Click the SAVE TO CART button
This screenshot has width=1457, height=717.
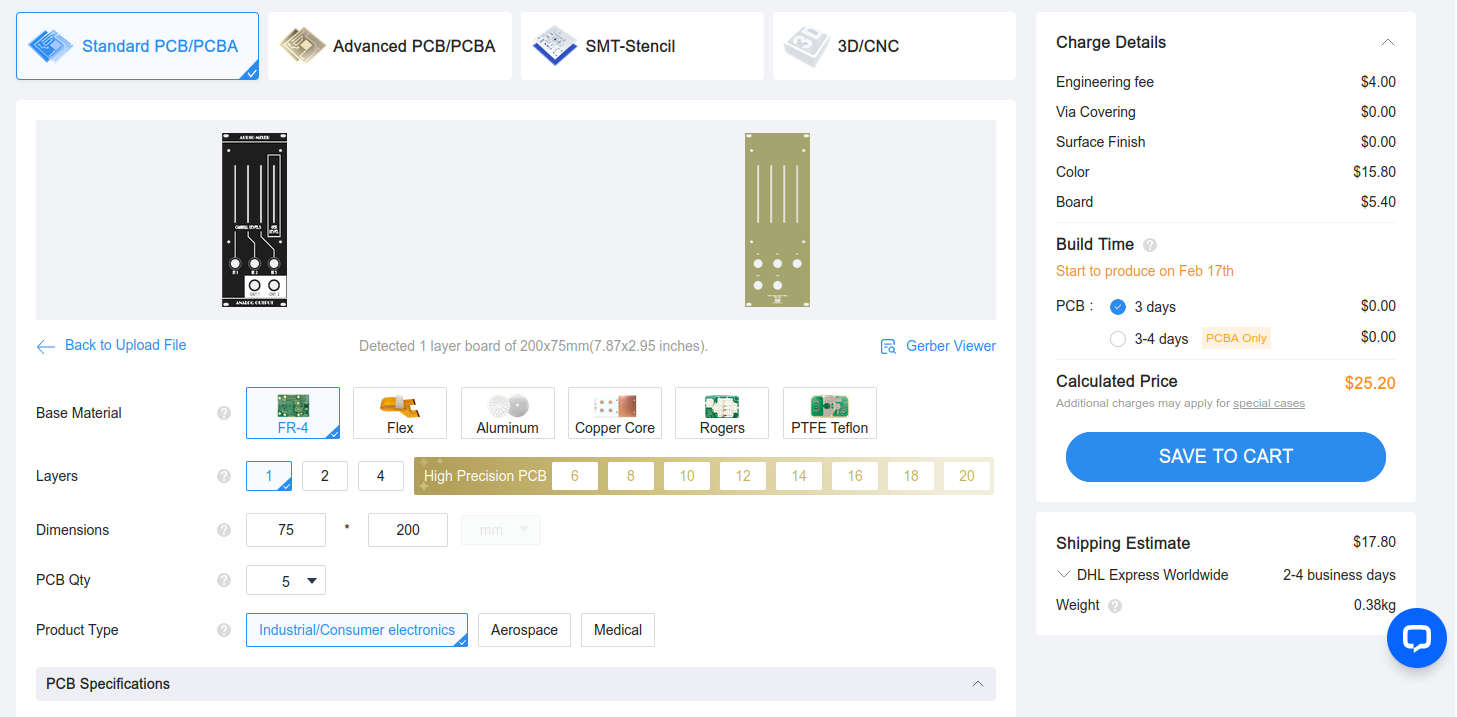pyautogui.click(x=1225, y=457)
